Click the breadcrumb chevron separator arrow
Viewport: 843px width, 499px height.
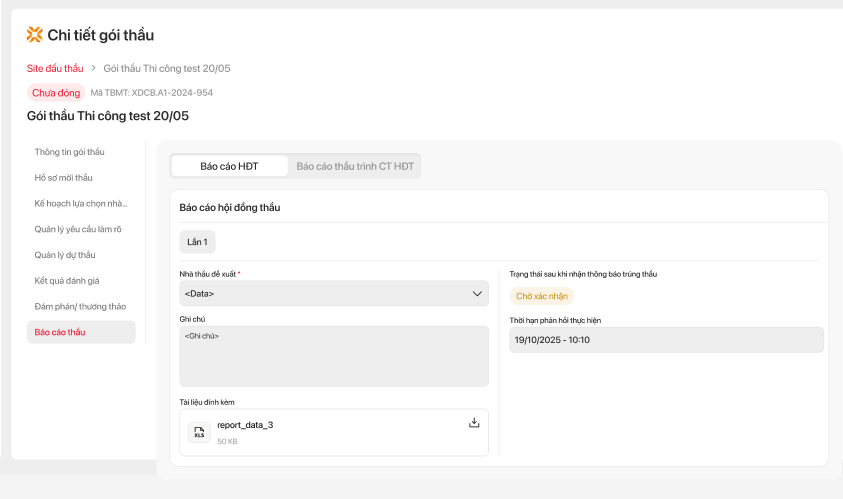93,68
